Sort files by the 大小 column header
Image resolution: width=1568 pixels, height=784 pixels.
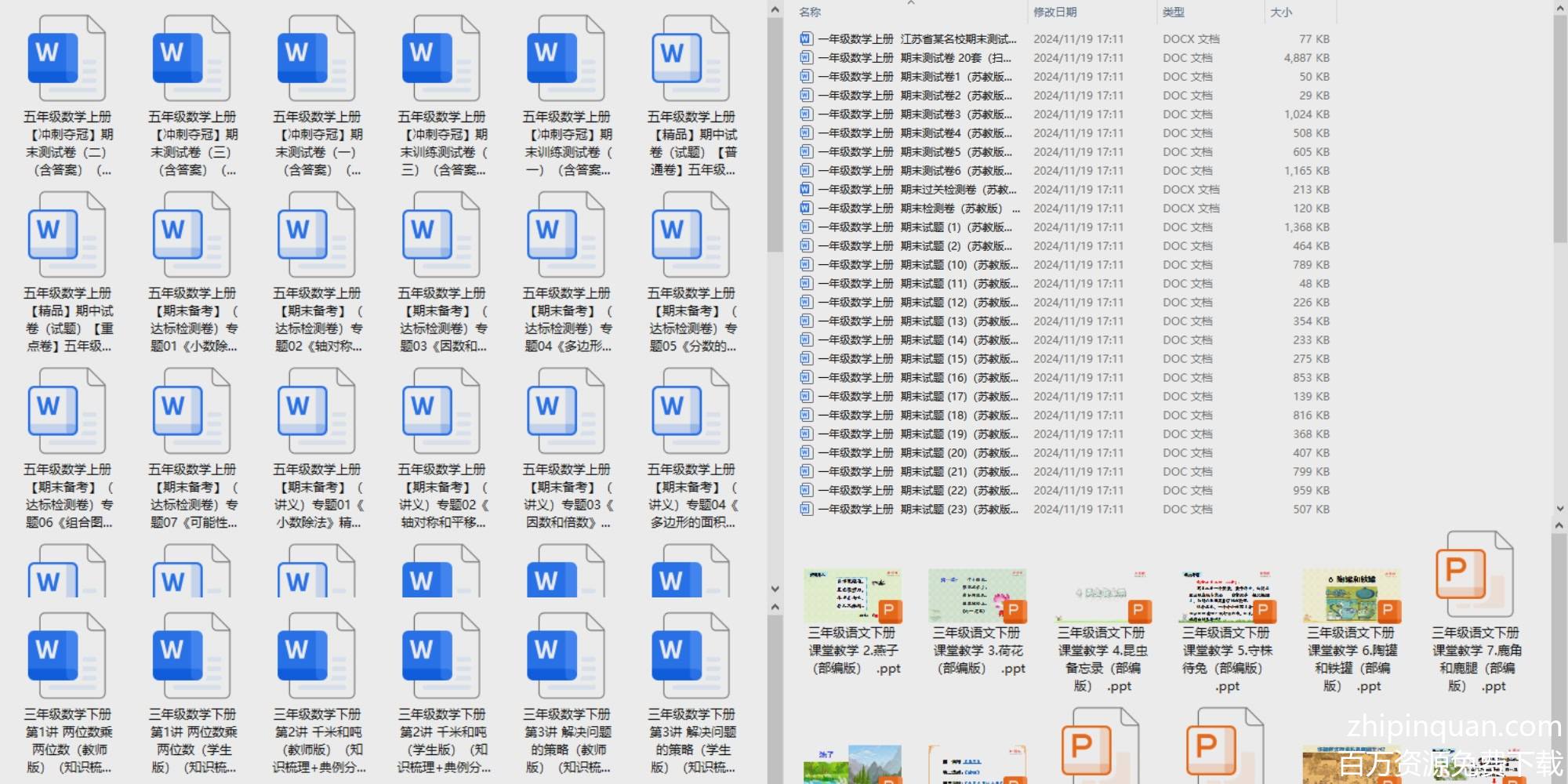coord(1281,13)
